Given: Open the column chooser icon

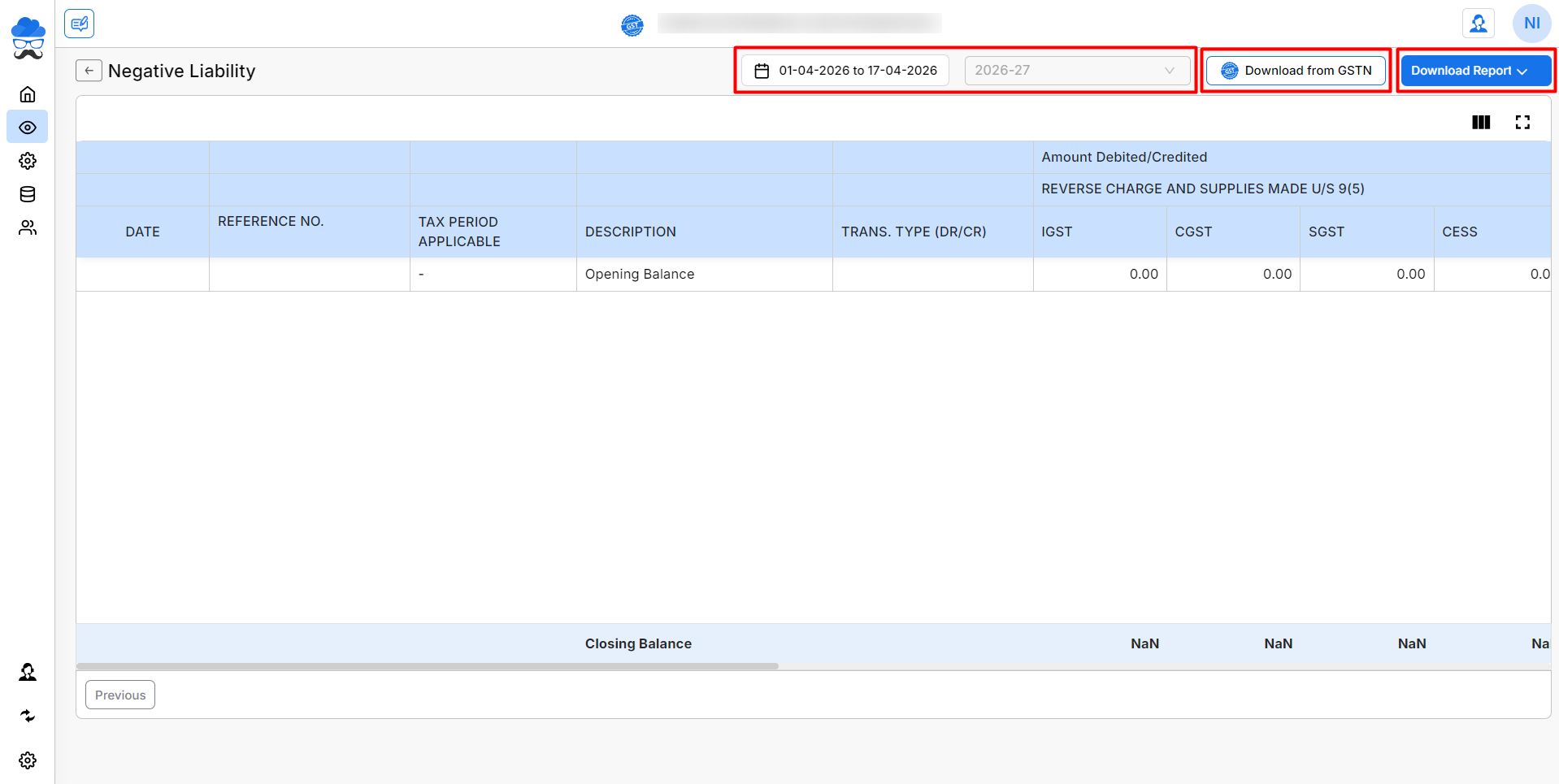Looking at the screenshot, I should pos(1481,122).
